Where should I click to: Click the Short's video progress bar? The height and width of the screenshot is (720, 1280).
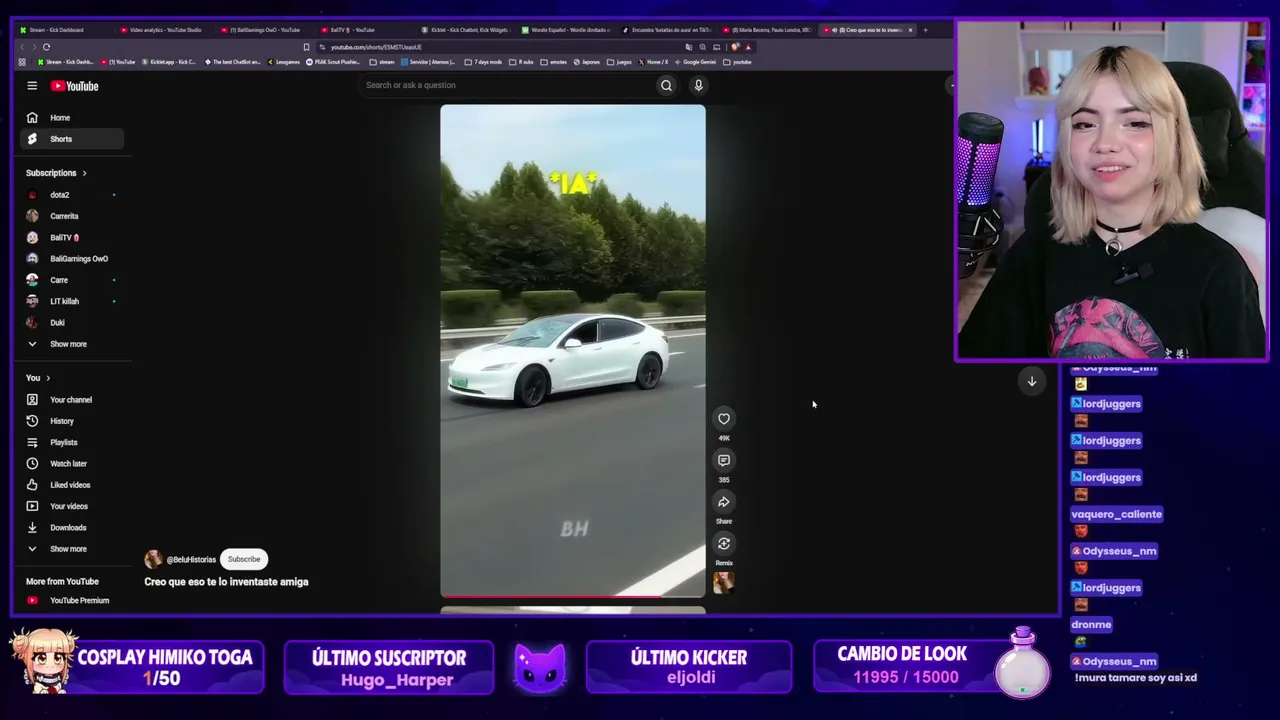[x=573, y=596]
